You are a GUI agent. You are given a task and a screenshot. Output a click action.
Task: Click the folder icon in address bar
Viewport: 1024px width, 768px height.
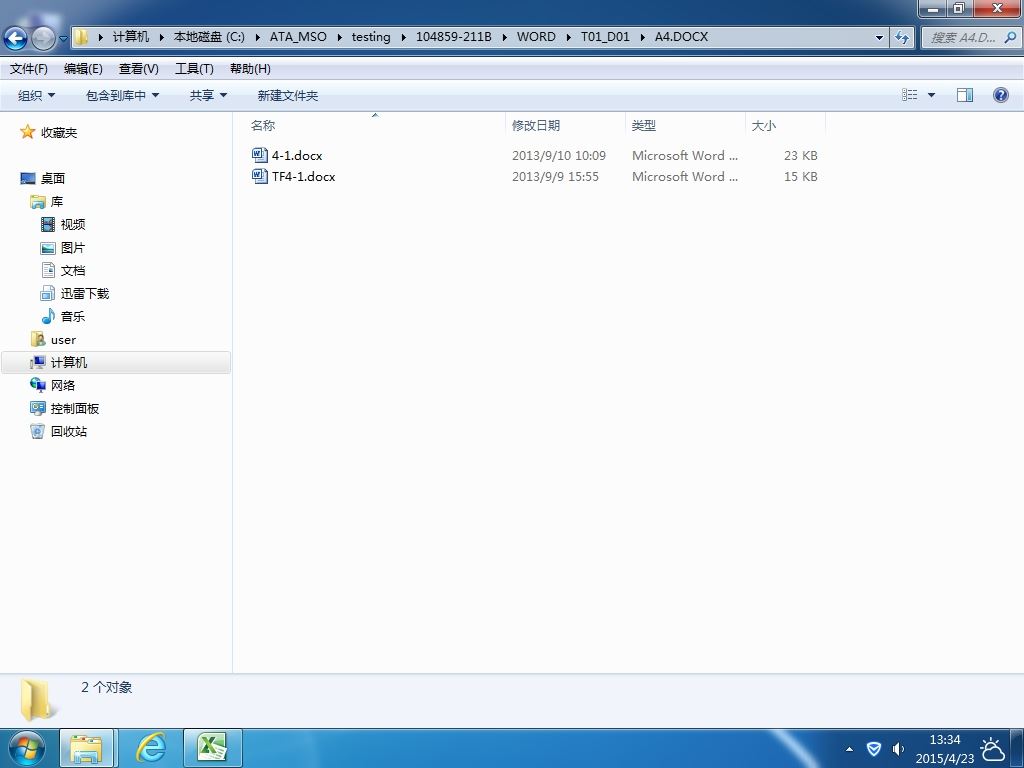coord(82,37)
